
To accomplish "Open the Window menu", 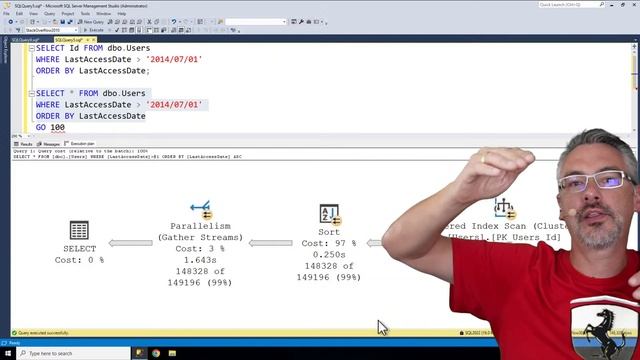I will click(x=104, y=13).
